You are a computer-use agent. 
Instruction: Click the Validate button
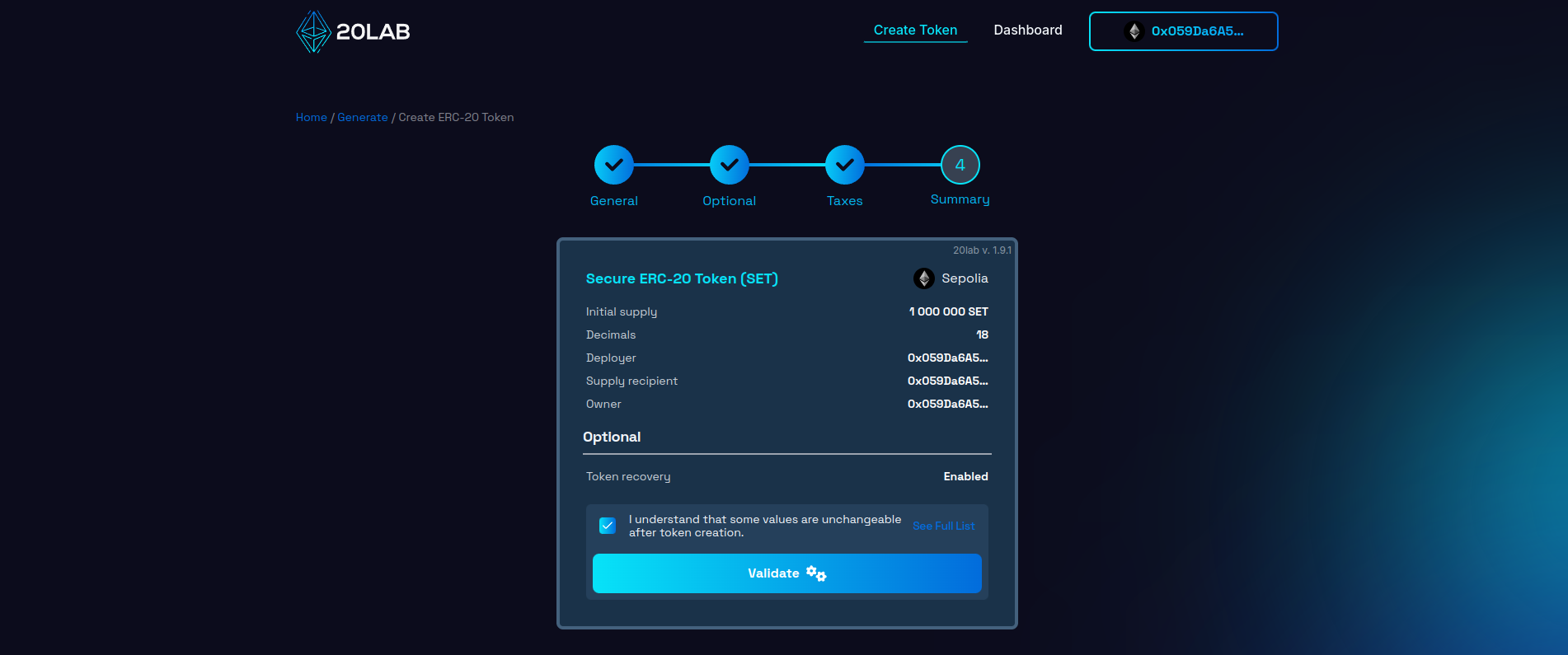787,573
